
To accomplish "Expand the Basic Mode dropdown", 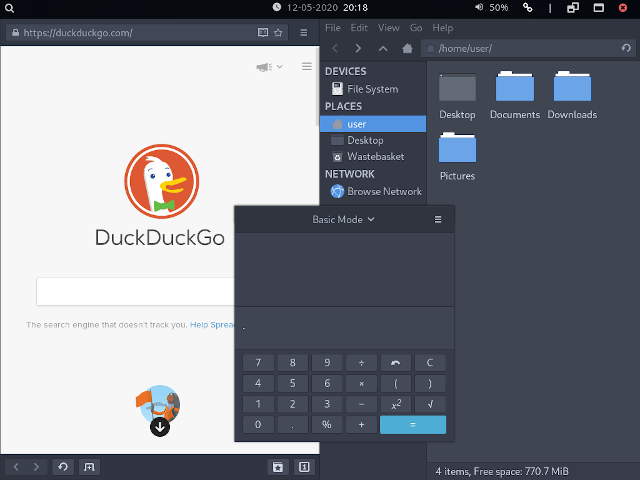I will point(343,219).
